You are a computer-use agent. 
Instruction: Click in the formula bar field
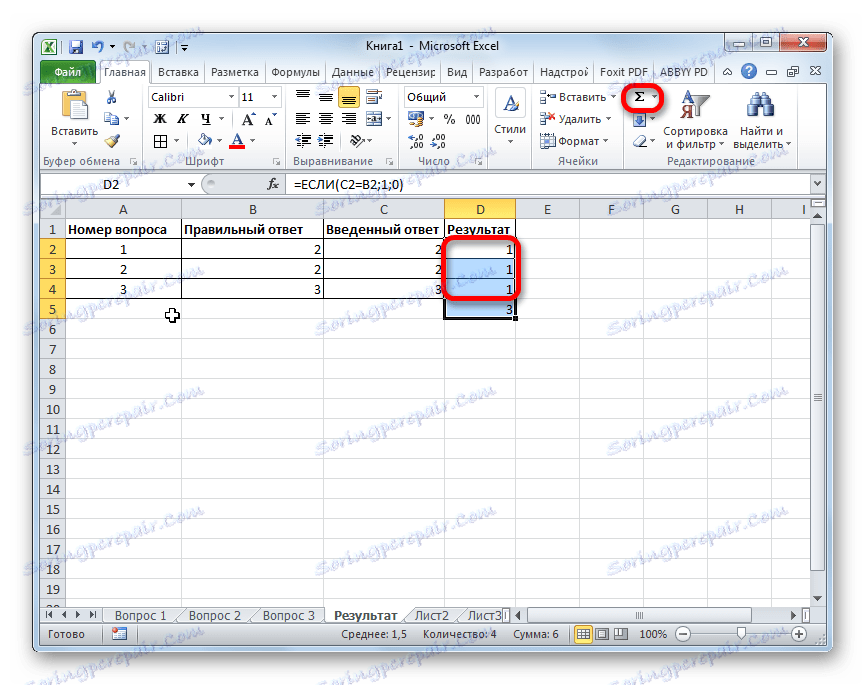click(548, 184)
